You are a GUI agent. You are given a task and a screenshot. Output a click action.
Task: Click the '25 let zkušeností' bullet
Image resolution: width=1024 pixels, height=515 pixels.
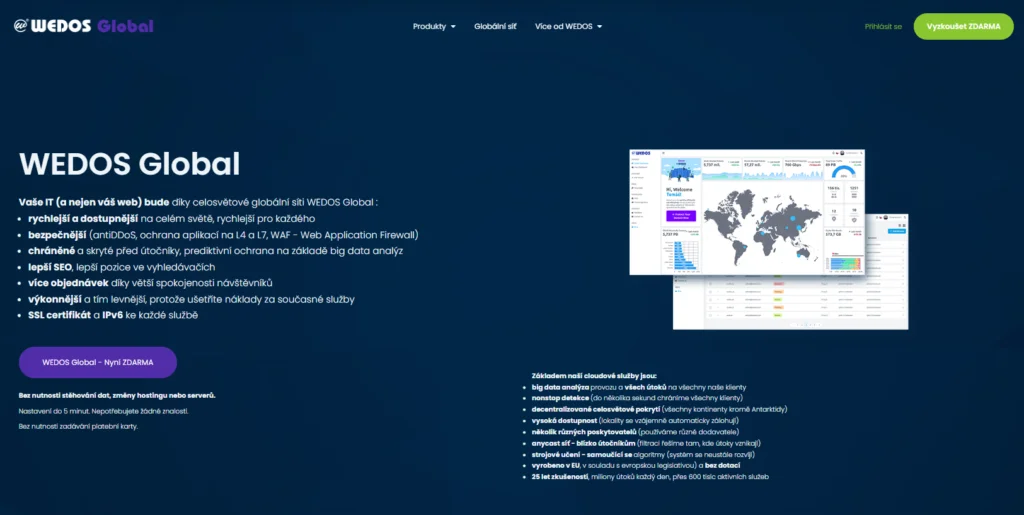[650, 477]
